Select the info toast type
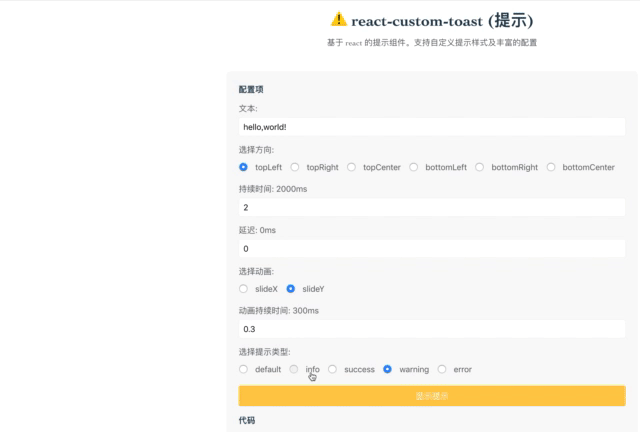 pyautogui.click(x=294, y=369)
